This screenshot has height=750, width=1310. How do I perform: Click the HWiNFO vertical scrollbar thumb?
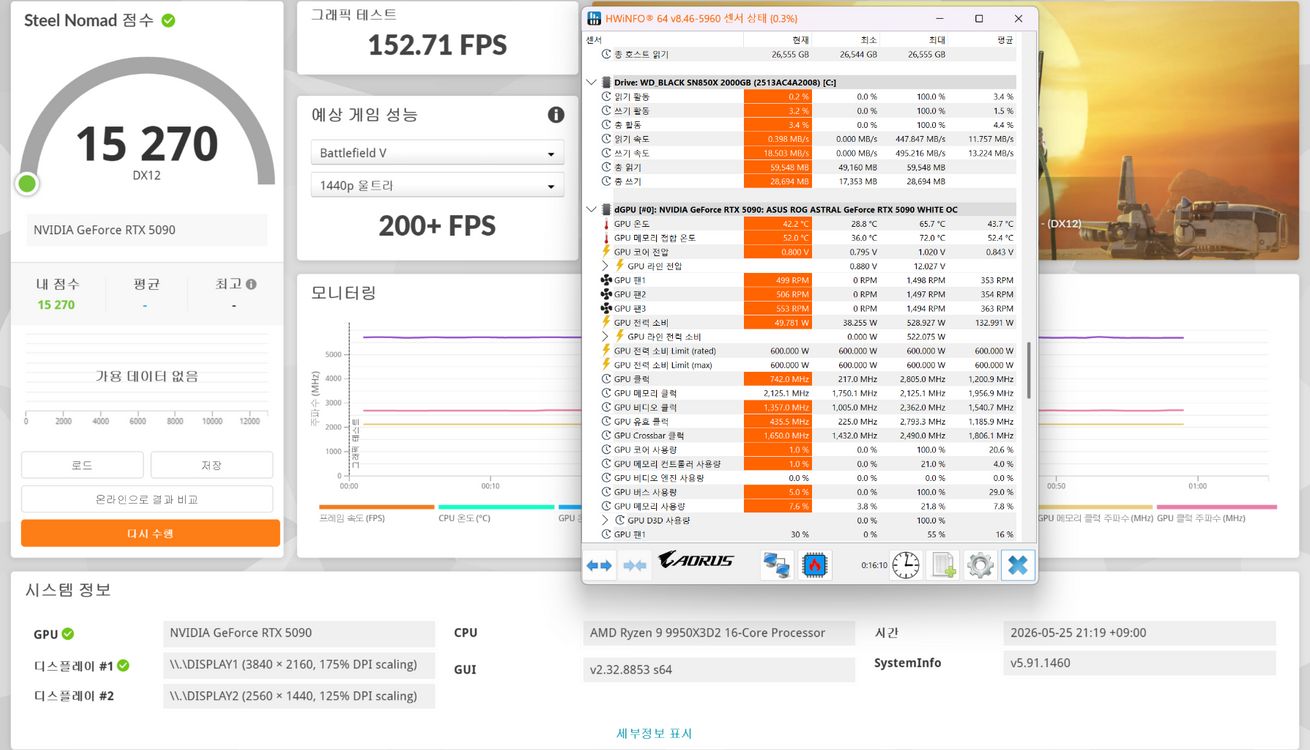[x=1028, y=371]
